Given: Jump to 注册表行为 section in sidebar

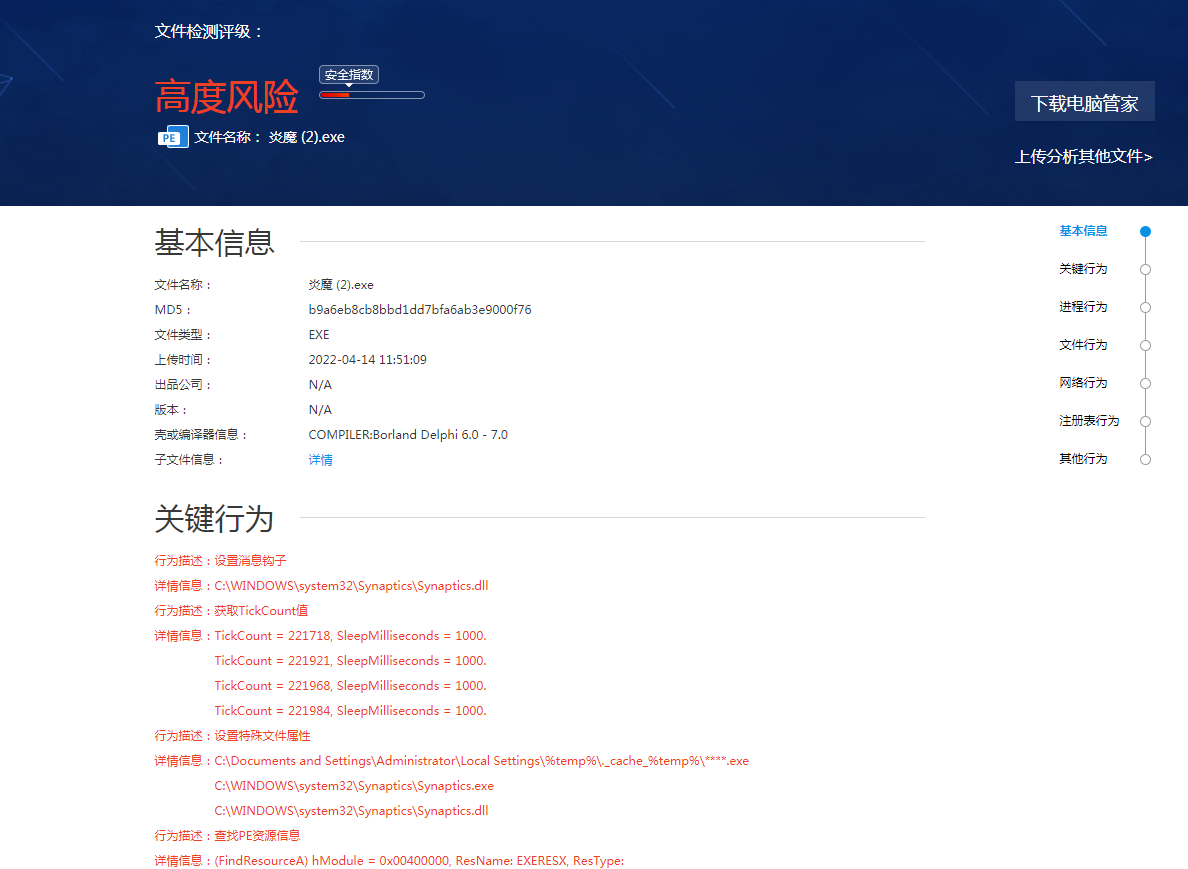Looking at the screenshot, I should 1089,420.
